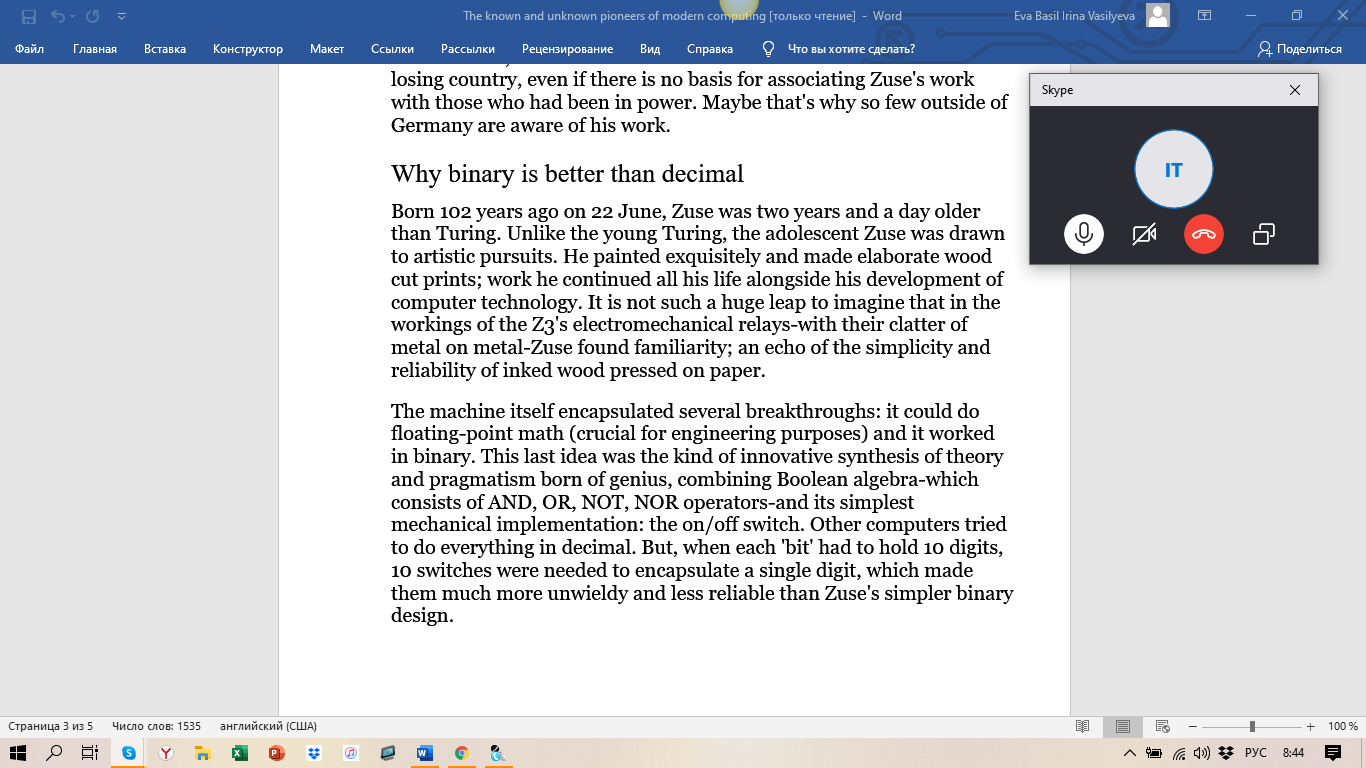Screen dimensions: 1366x768
Task: Open the Skype call window view
Action: coord(1264,234)
